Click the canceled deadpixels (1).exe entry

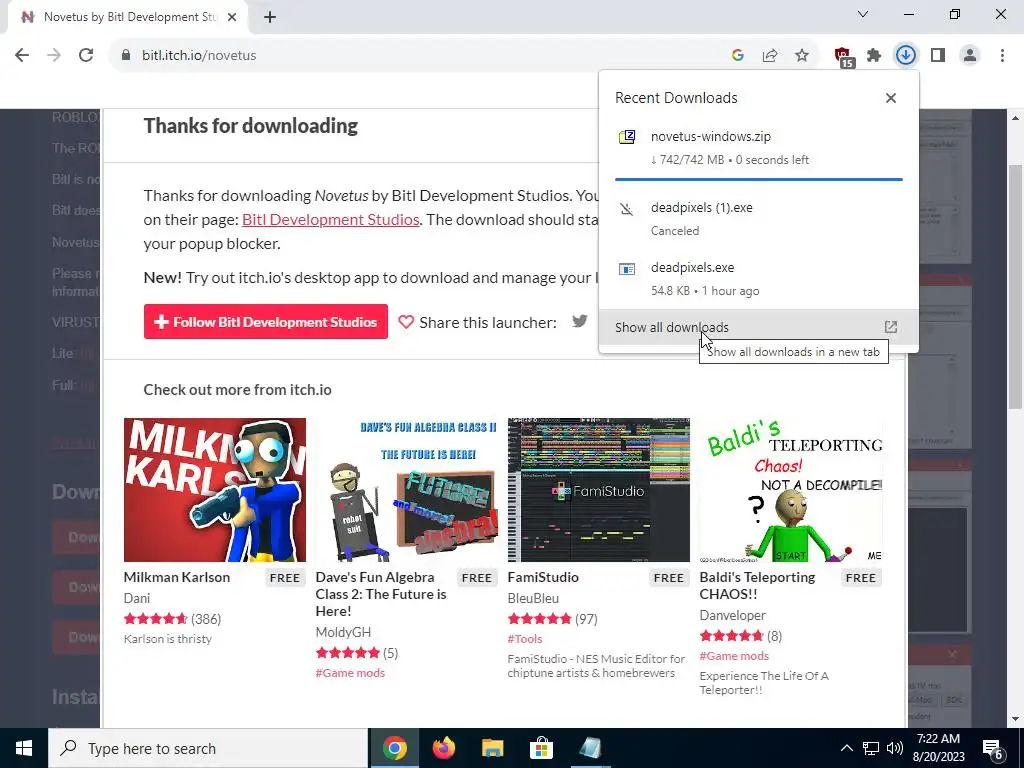point(759,219)
